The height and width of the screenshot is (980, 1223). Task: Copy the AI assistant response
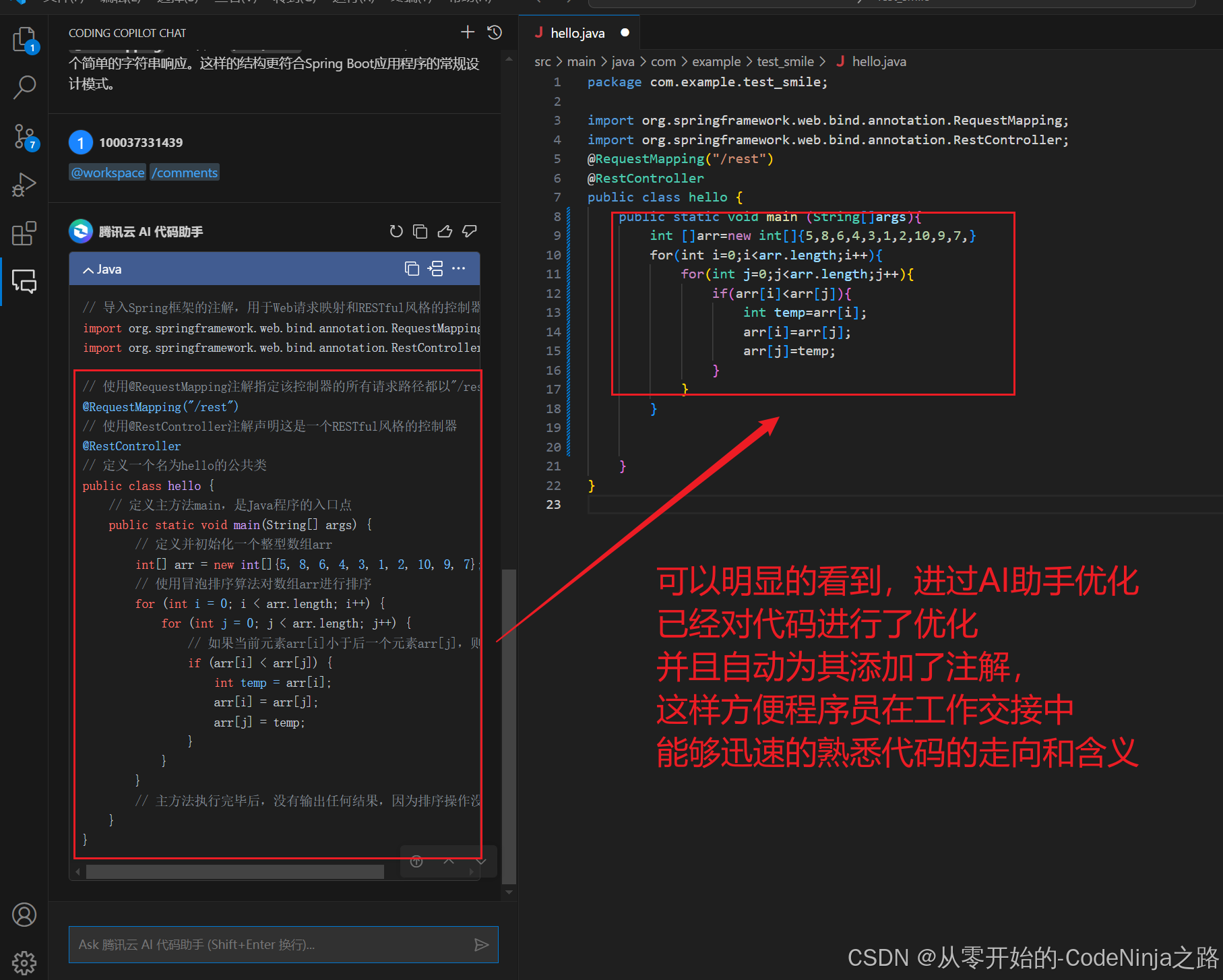(x=420, y=231)
